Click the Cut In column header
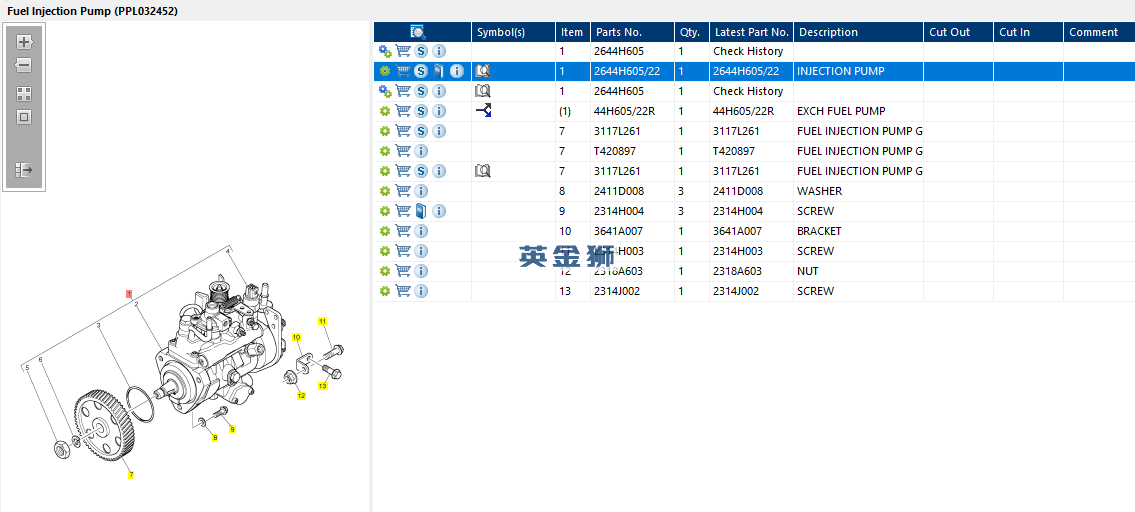The height and width of the screenshot is (512, 1135). (x=1028, y=32)
